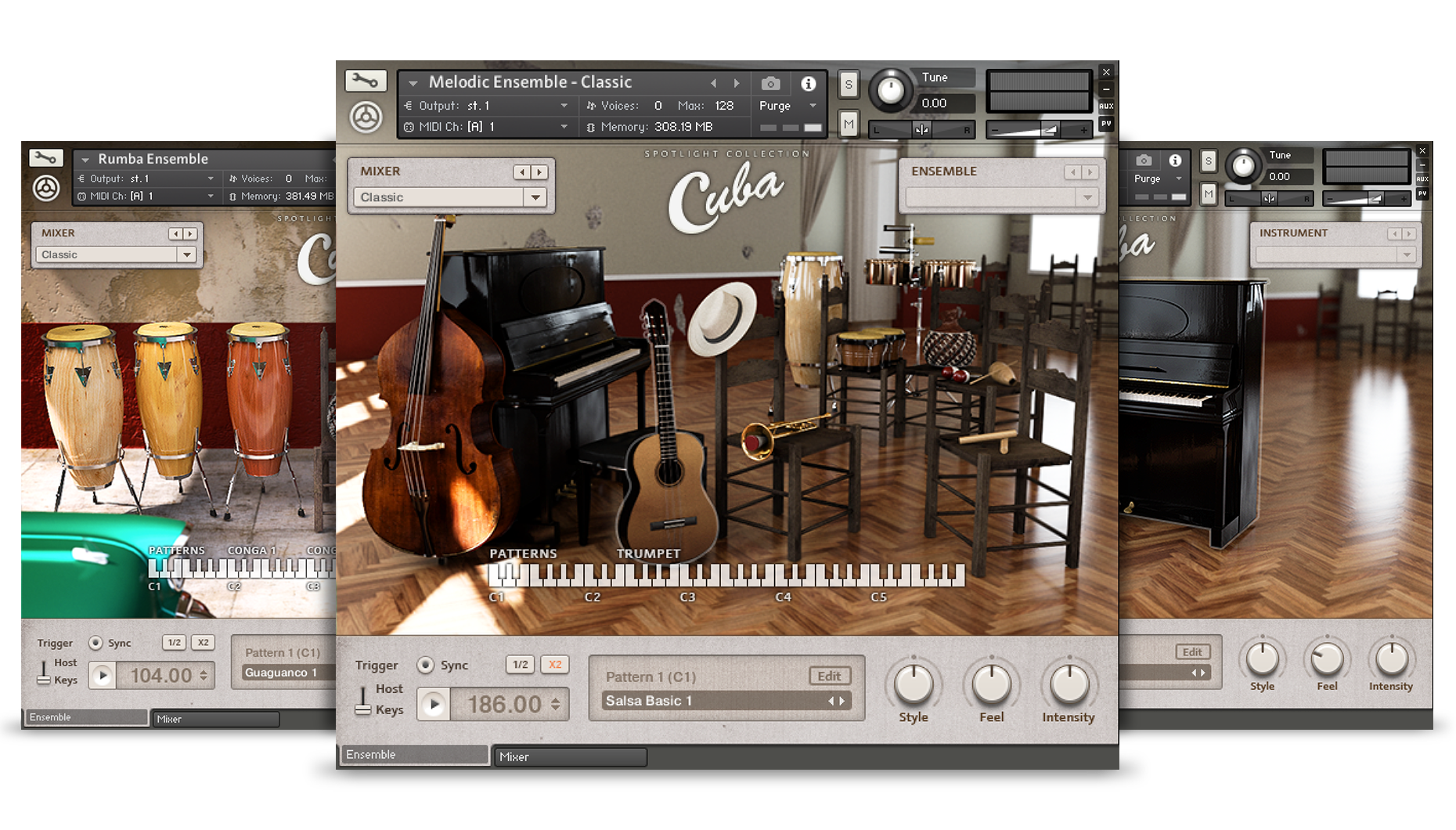Switch to Ensemble tab in Rumba Ensemble window
This screenshot has height=830, width=1456.
coord(86,717)
